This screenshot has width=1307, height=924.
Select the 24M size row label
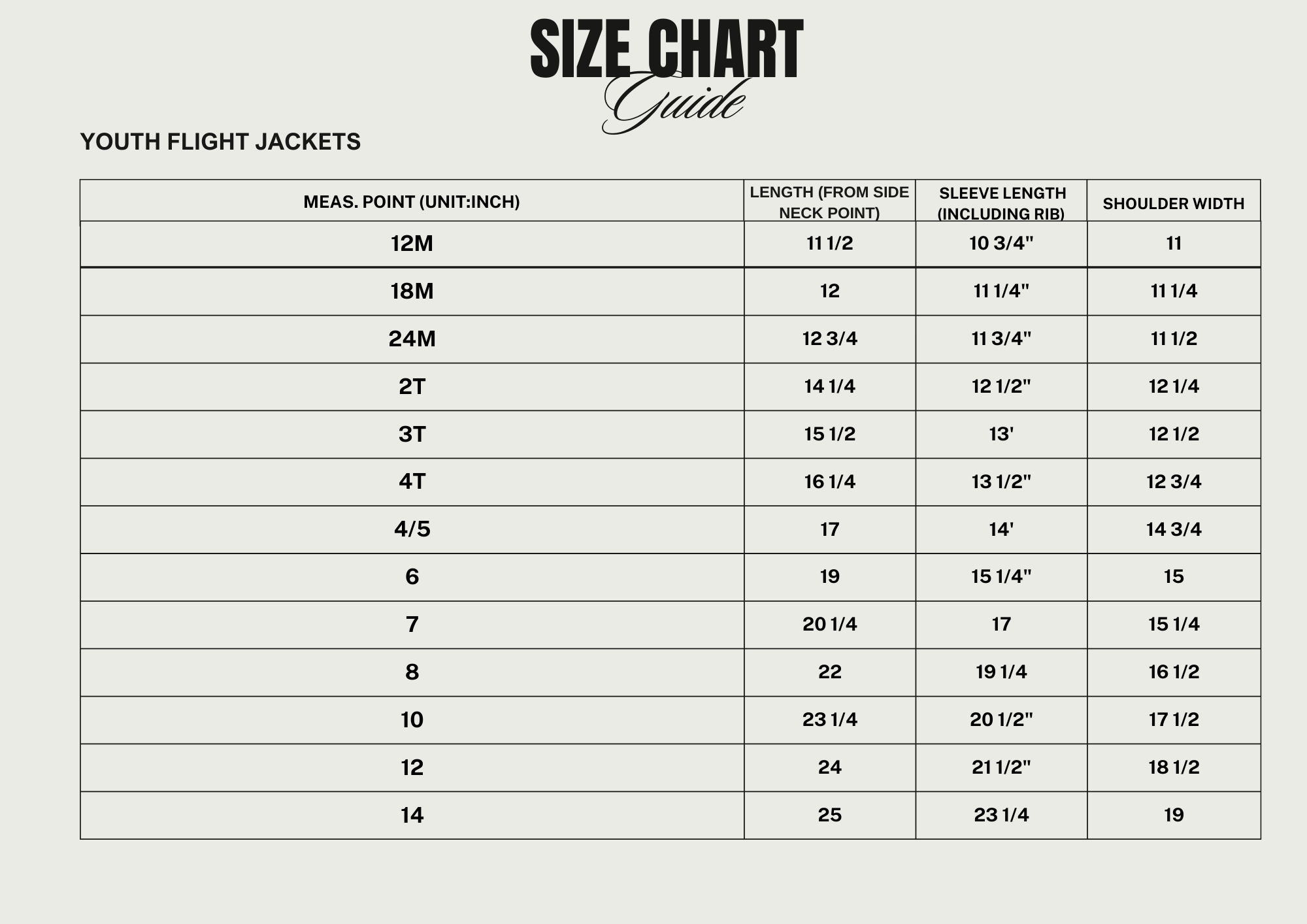click(x=412, y=339)
